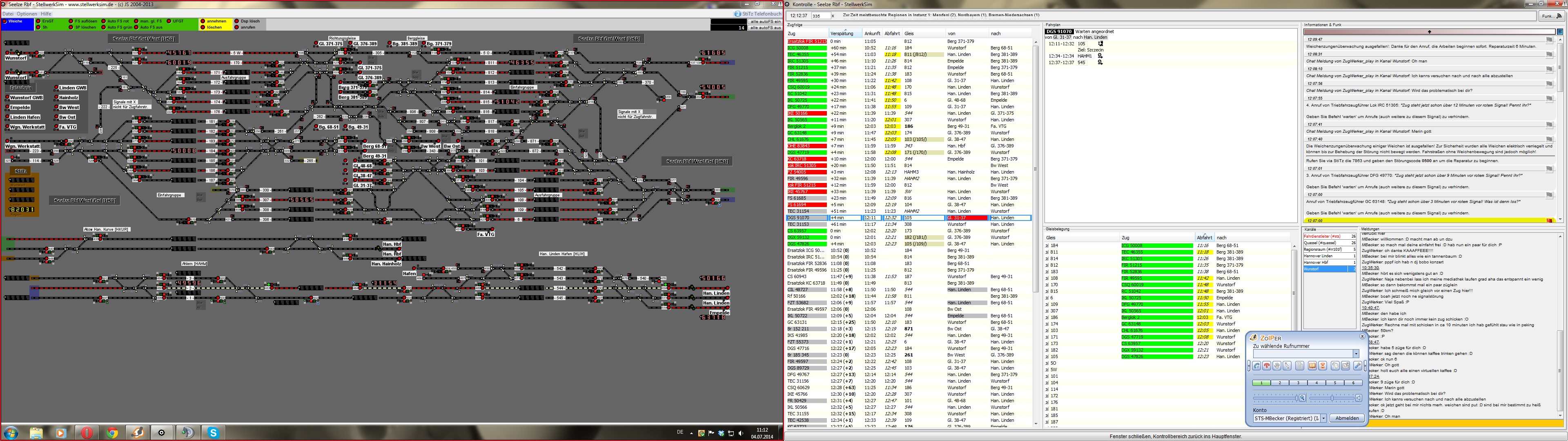Open Skype from the taskbar
Viewport: 1568px width, 441px height.
click(213, 432)
